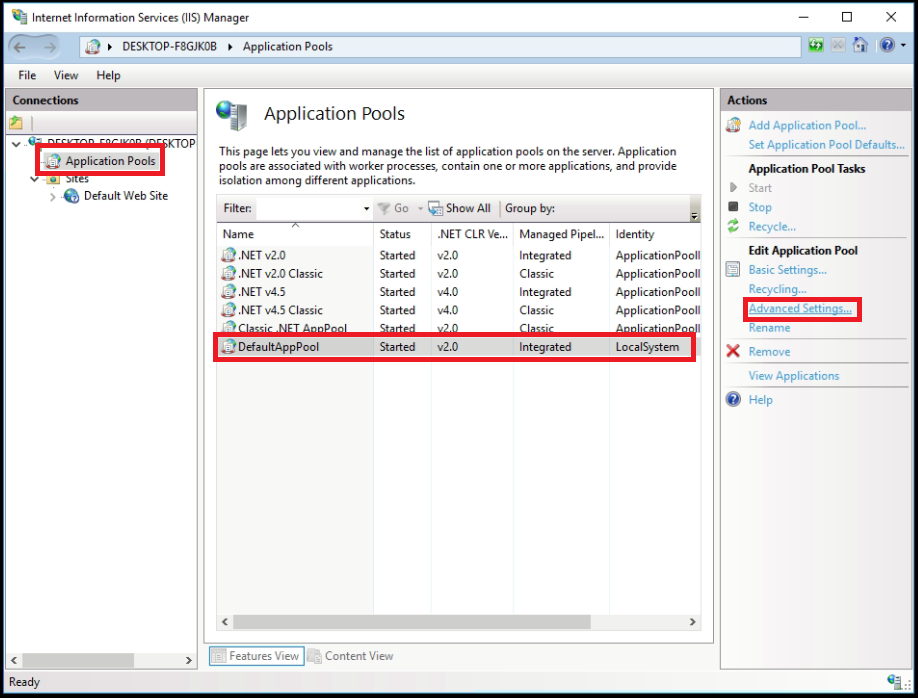Open Basic Settings link
This screenshot has height=698, width=918.
click(x=787, y=270)
